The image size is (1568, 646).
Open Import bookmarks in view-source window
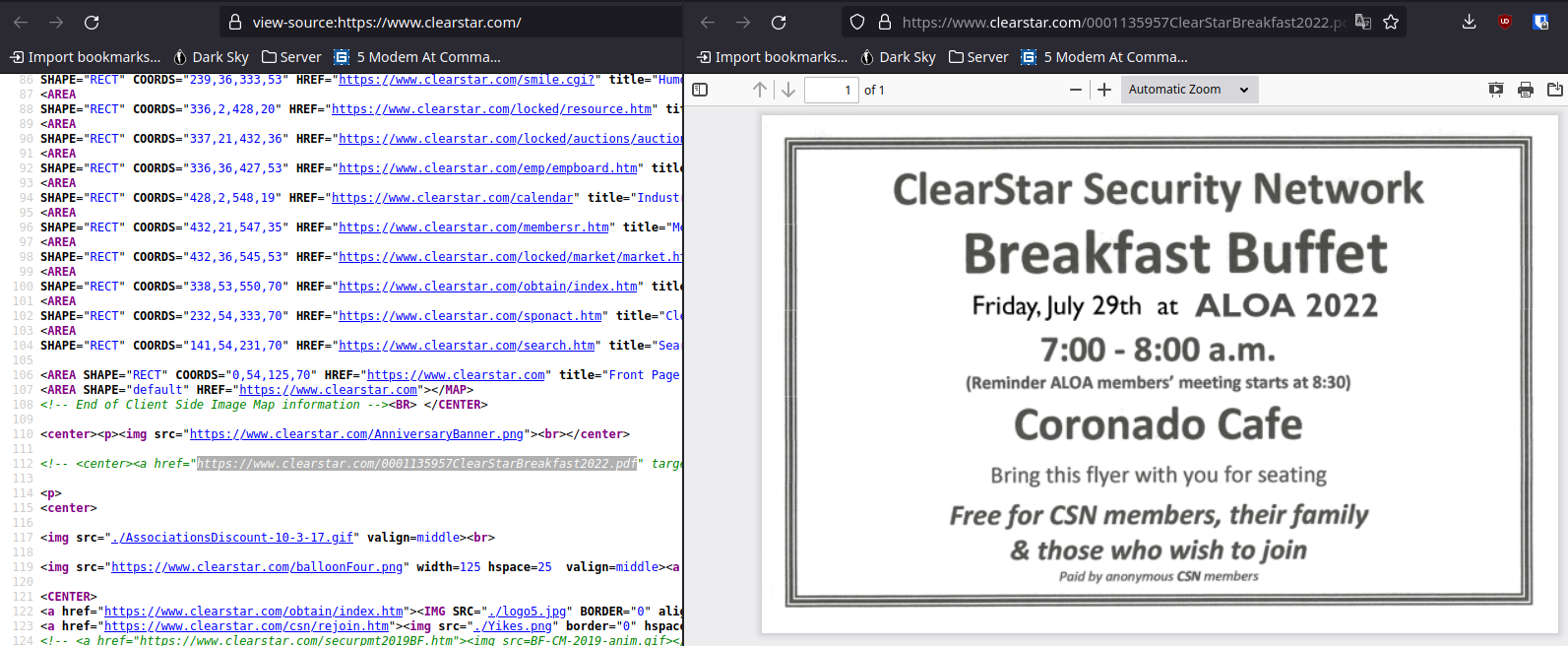coord(86,57)
